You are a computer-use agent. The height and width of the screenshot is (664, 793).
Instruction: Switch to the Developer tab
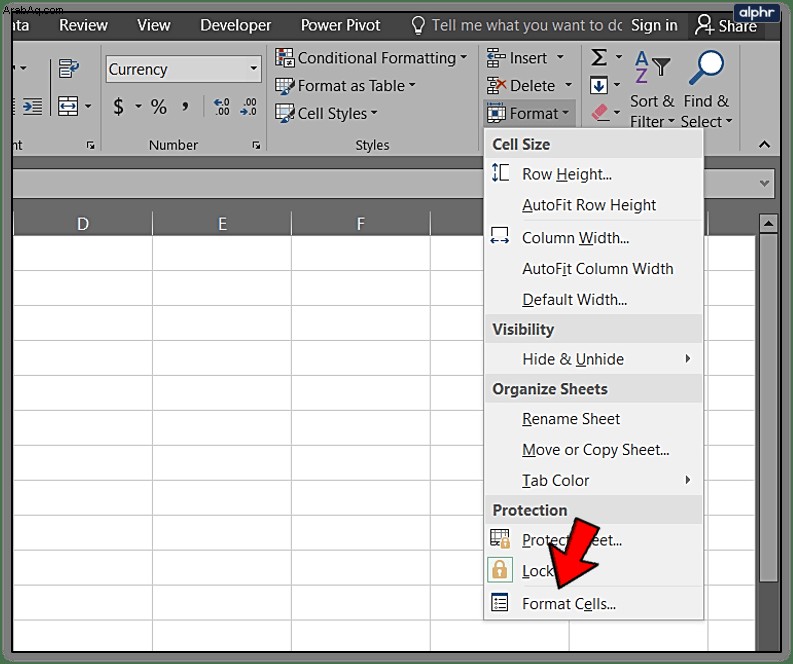click(236, 25)
